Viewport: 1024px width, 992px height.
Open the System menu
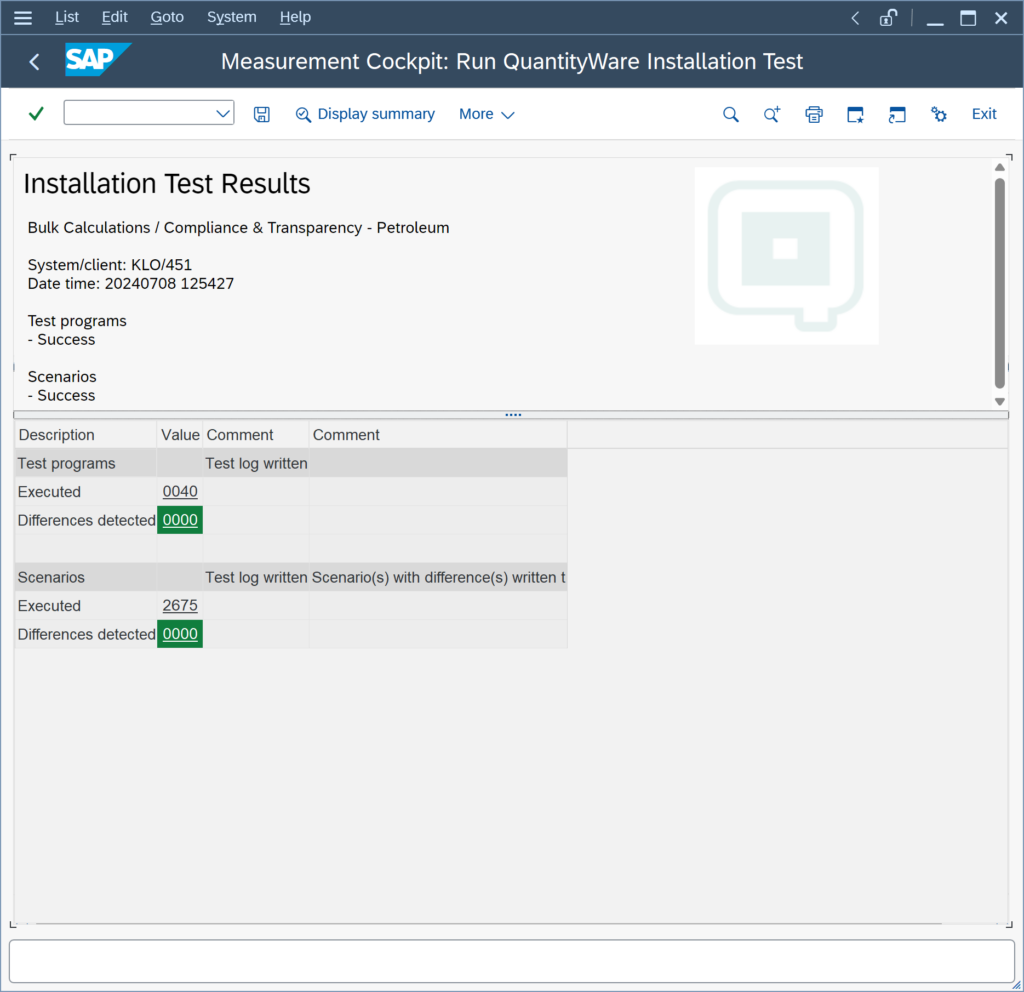pyautogui.click(x=231, y=17)
